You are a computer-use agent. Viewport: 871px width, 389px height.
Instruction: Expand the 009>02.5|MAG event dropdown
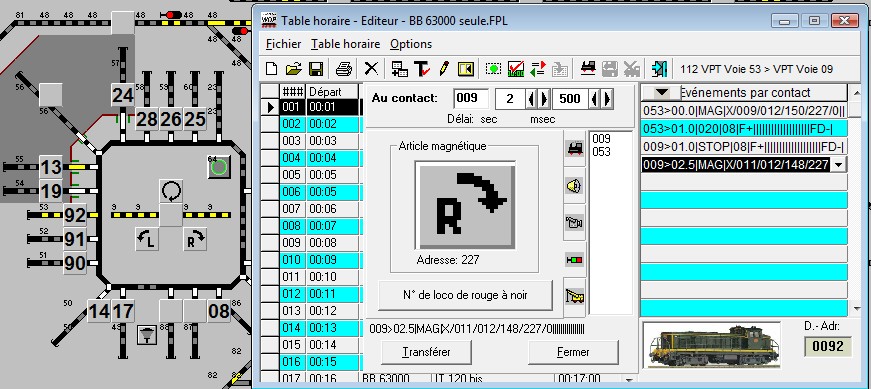(x=838, y=164)
